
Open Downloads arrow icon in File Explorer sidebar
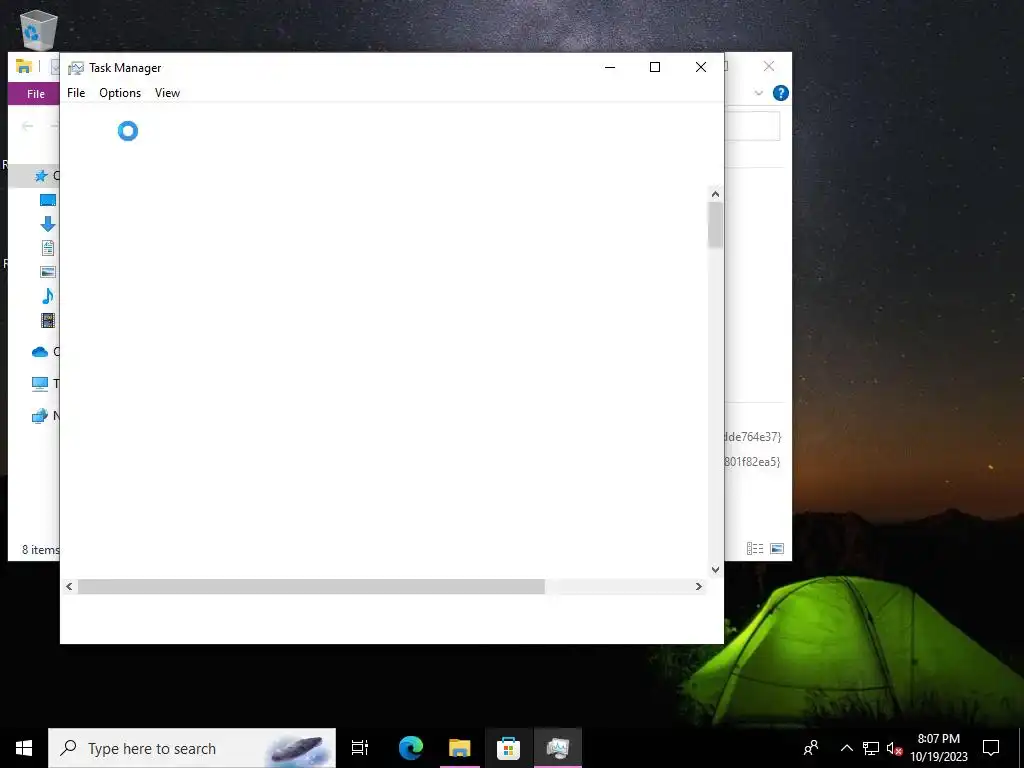pyautogui.click(x=48, y=224)
